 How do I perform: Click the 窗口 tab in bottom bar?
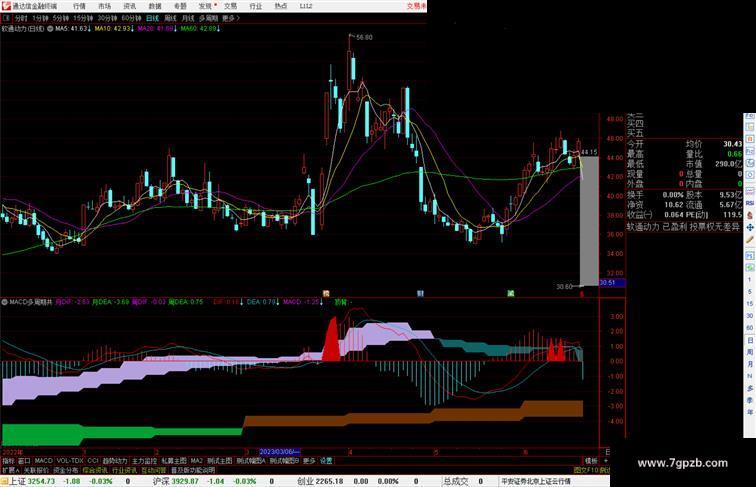[24, 461]
